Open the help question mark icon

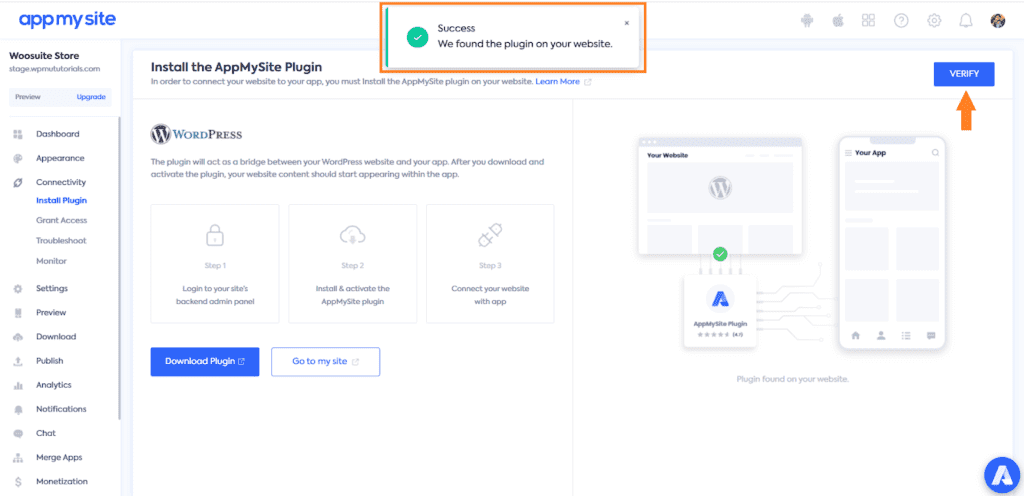[x=901, y=21]
